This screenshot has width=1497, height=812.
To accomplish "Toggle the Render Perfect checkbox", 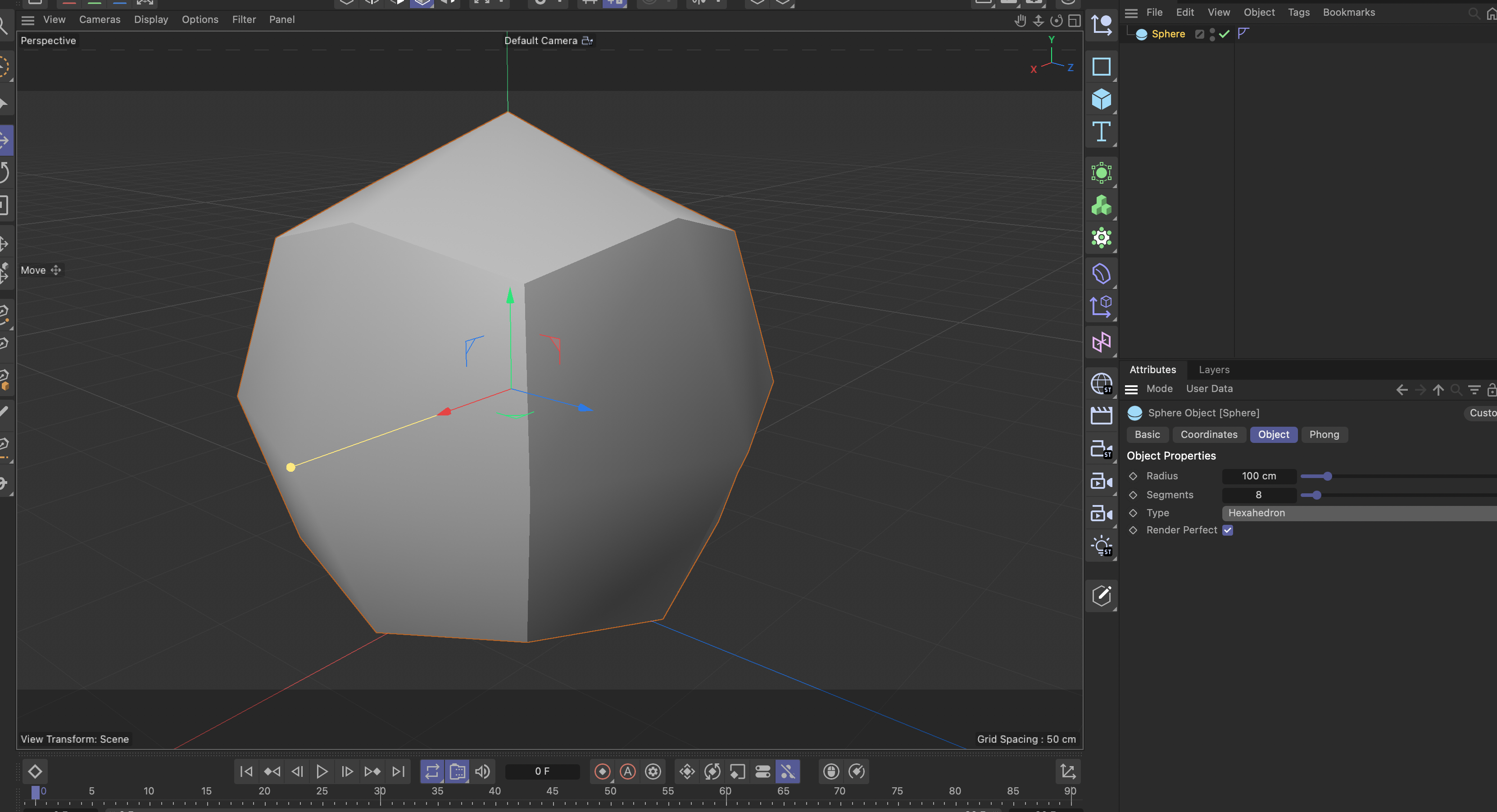I will [x=1227, y=530].
